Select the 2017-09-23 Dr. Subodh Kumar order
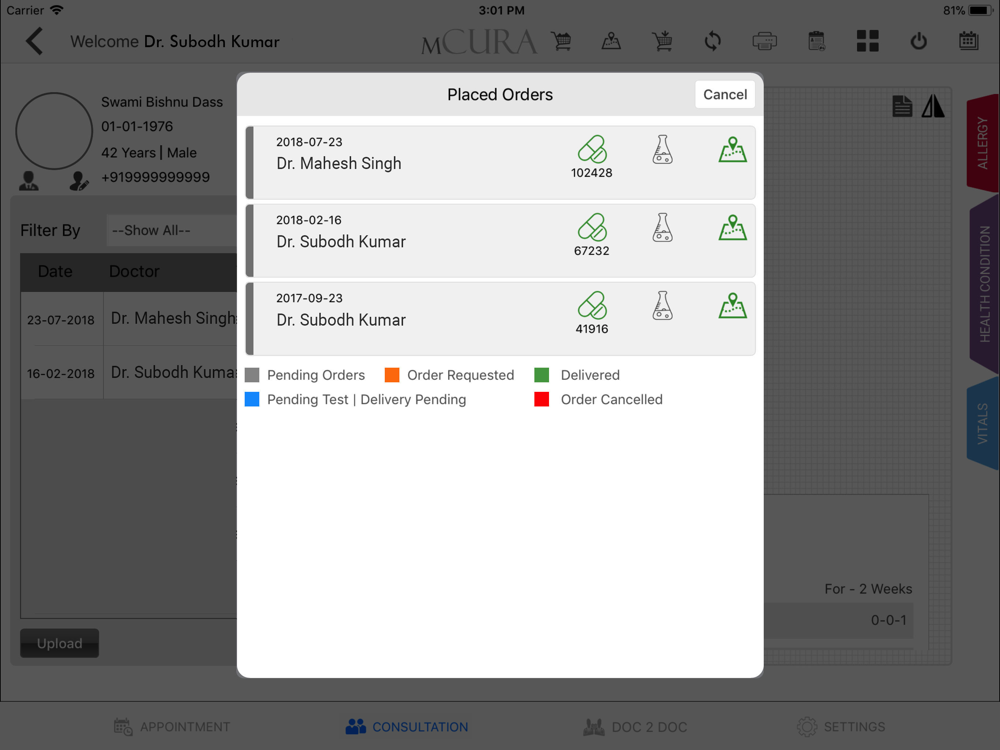The height and width of the screenshot is (750, 1000). pos(501,319)
